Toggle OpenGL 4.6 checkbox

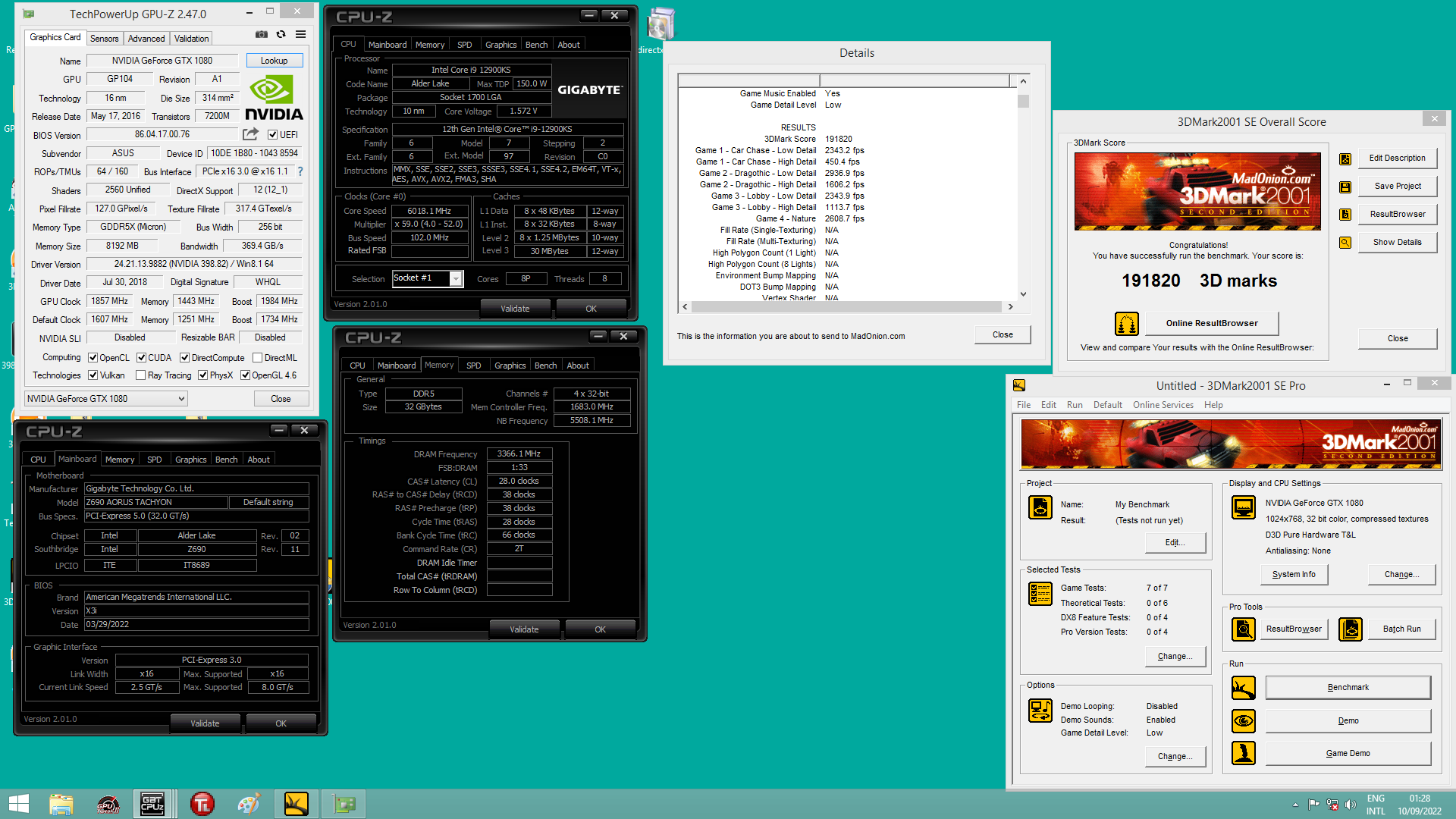pyautogui.click(x=245, y=375)
